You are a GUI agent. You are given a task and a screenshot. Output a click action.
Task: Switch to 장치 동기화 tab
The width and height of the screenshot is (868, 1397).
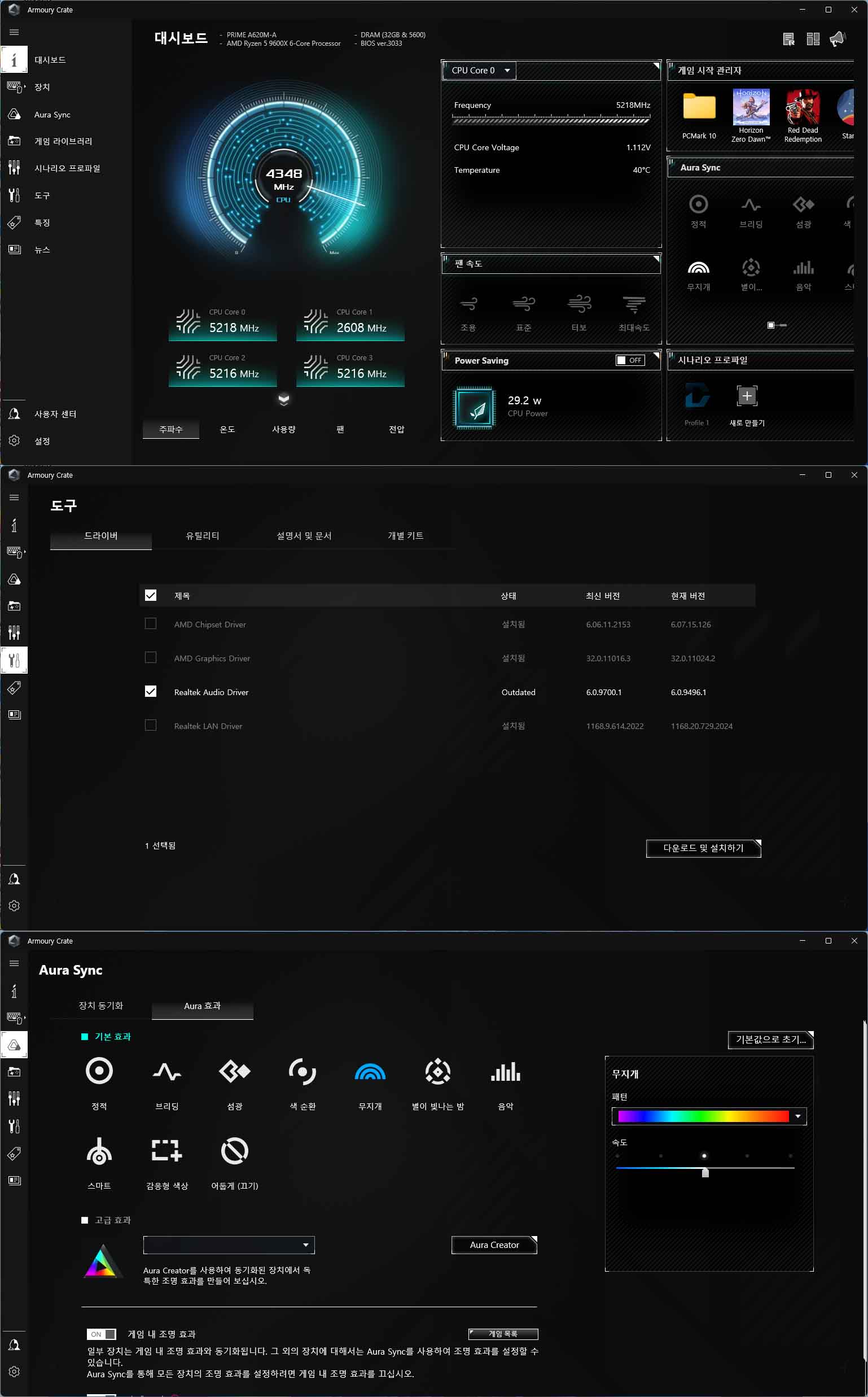click(101, 1006)
